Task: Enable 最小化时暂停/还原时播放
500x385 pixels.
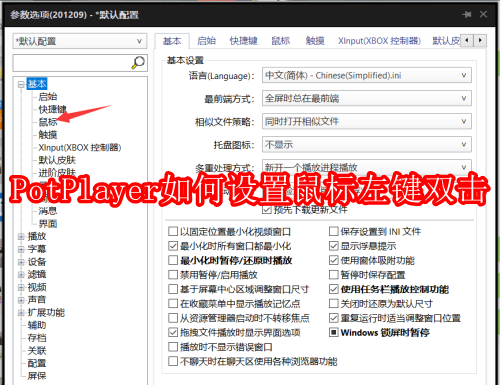Action: click(x=173, y=260)
